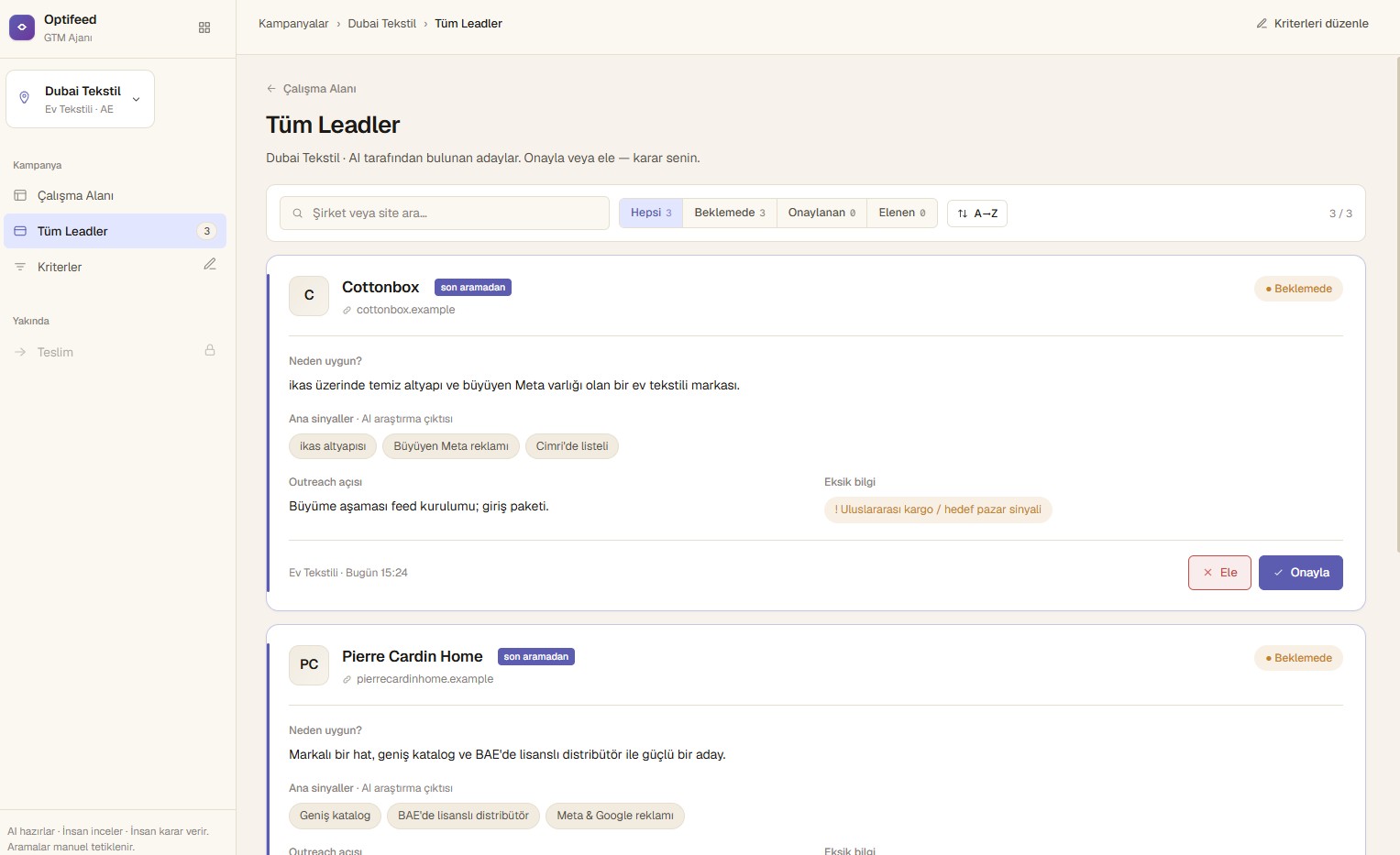Click the Pierre Cardin Home company name
This screenshot has width=1400, height=855.
[x=413, y=656]
